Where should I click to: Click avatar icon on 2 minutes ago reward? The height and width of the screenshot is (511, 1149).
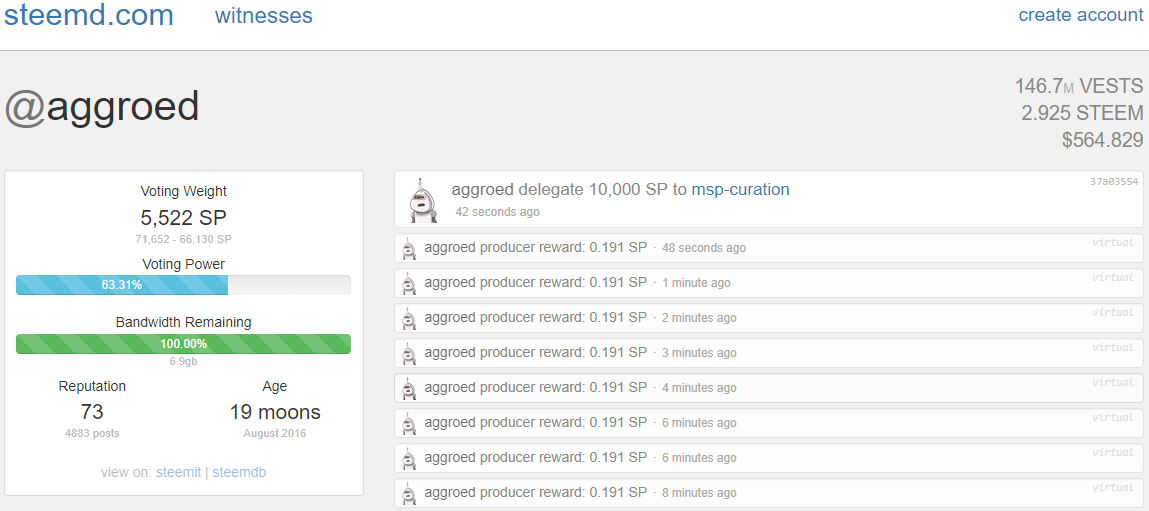coord(409,318)
